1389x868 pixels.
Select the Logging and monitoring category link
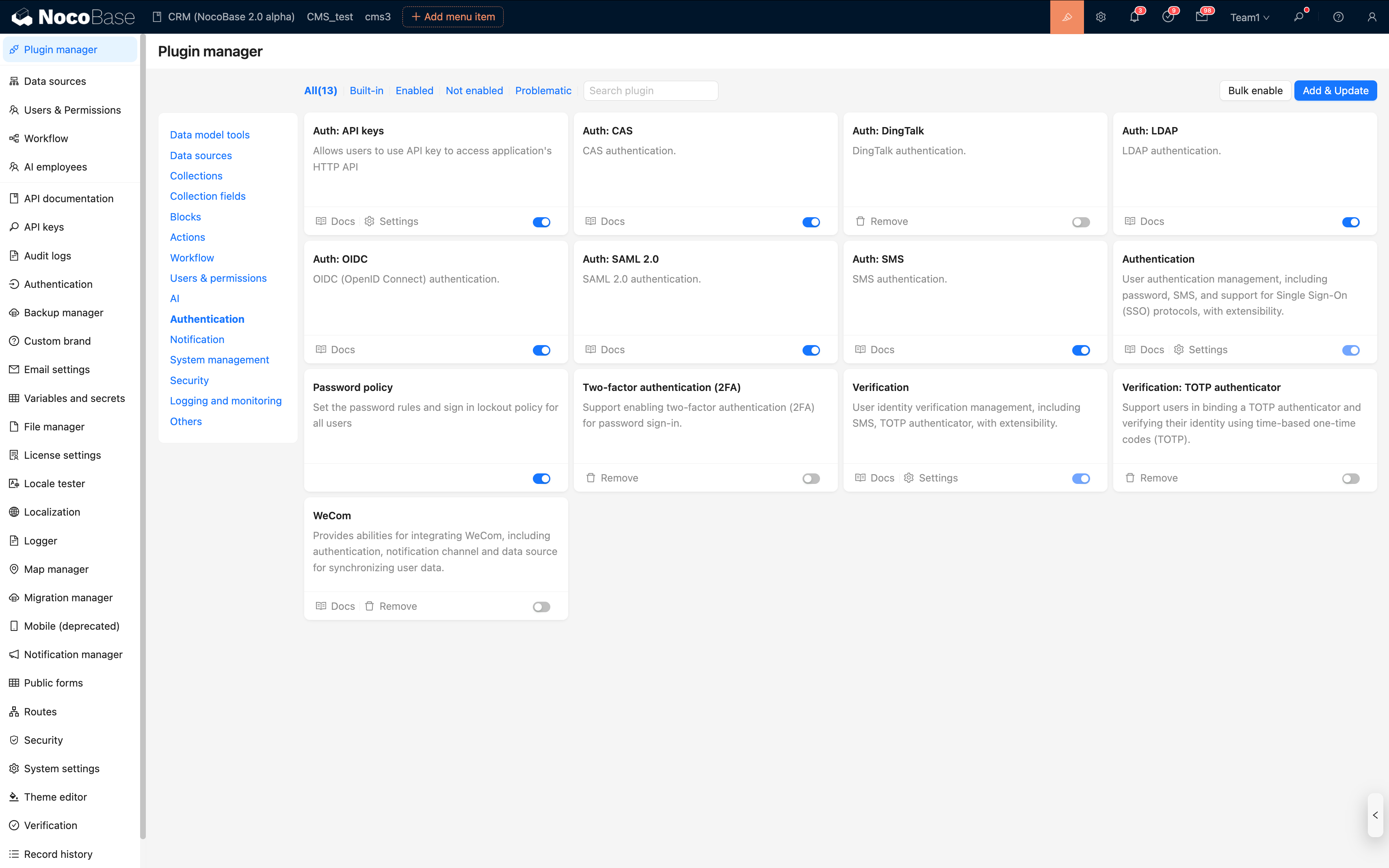(226, 401)
